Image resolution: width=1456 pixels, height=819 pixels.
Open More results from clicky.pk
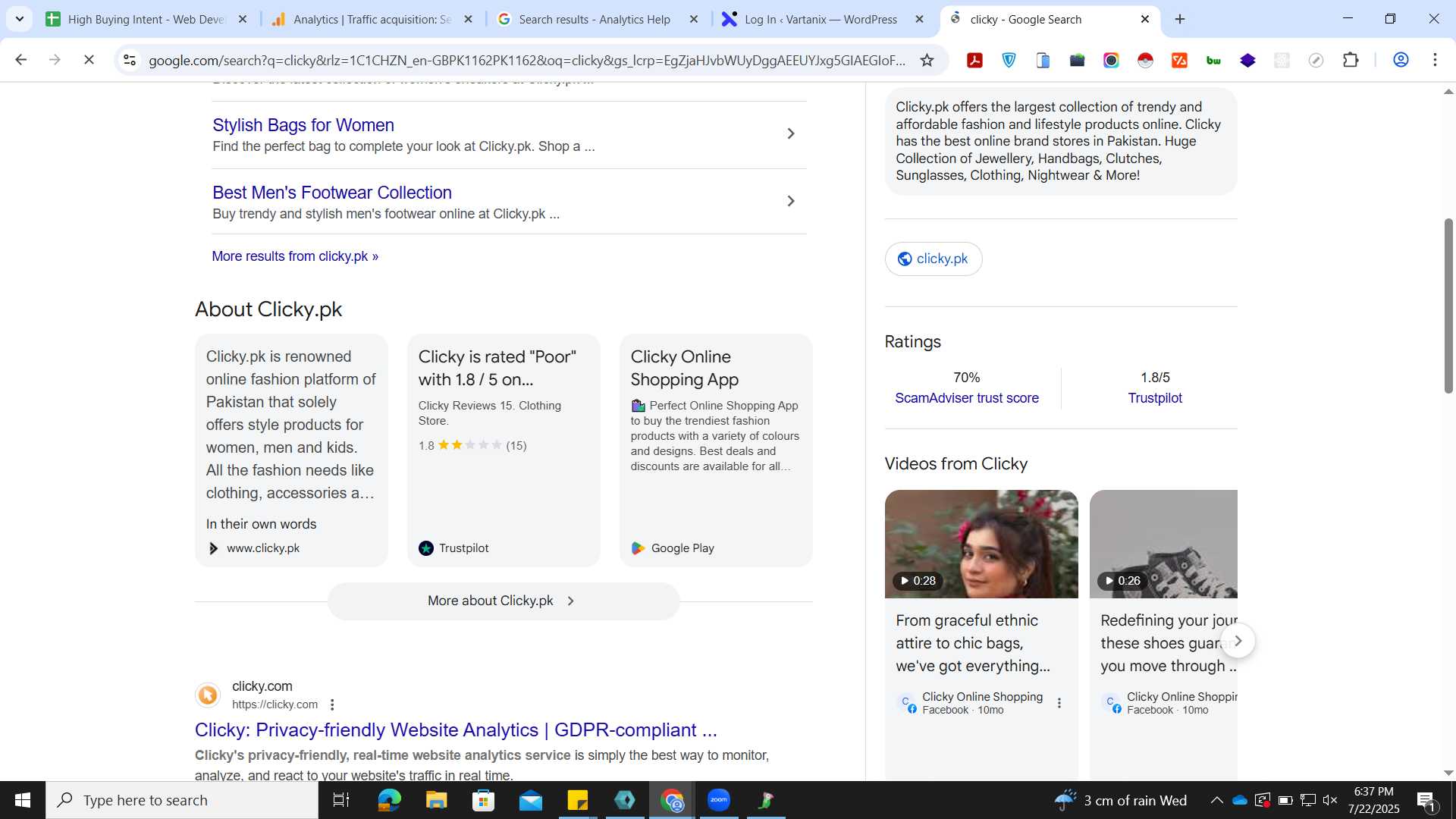(295, 256)
